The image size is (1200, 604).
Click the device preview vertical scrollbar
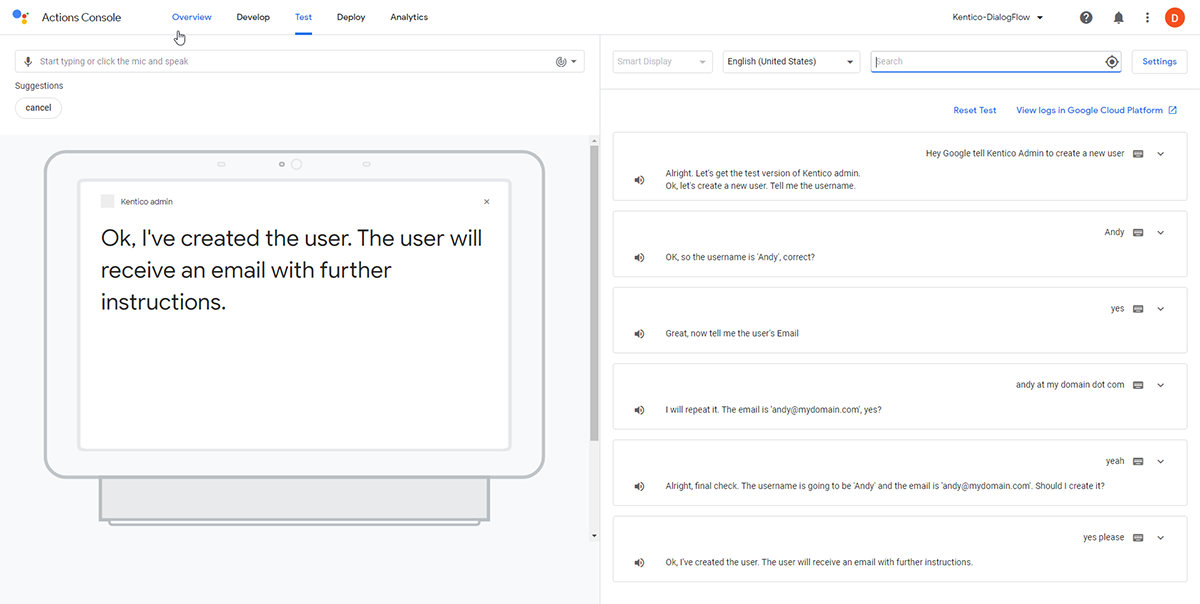(594, 295)
